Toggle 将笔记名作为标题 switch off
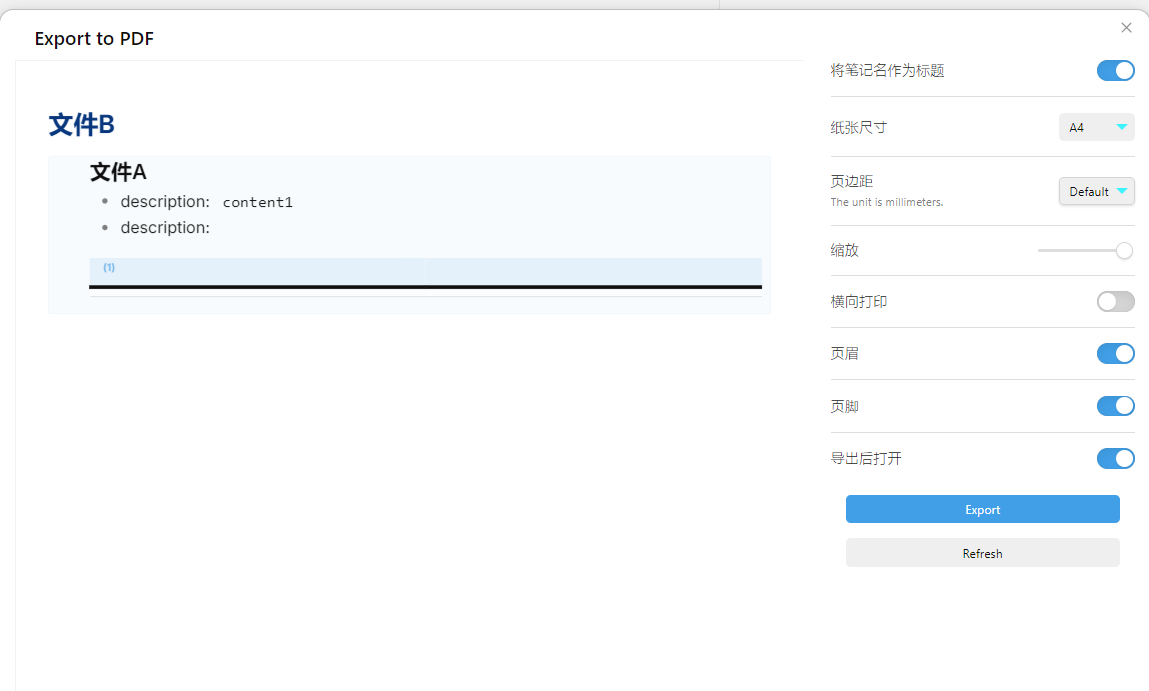1149x691 pixels. pyautogui.click(x=1115, y=71)
